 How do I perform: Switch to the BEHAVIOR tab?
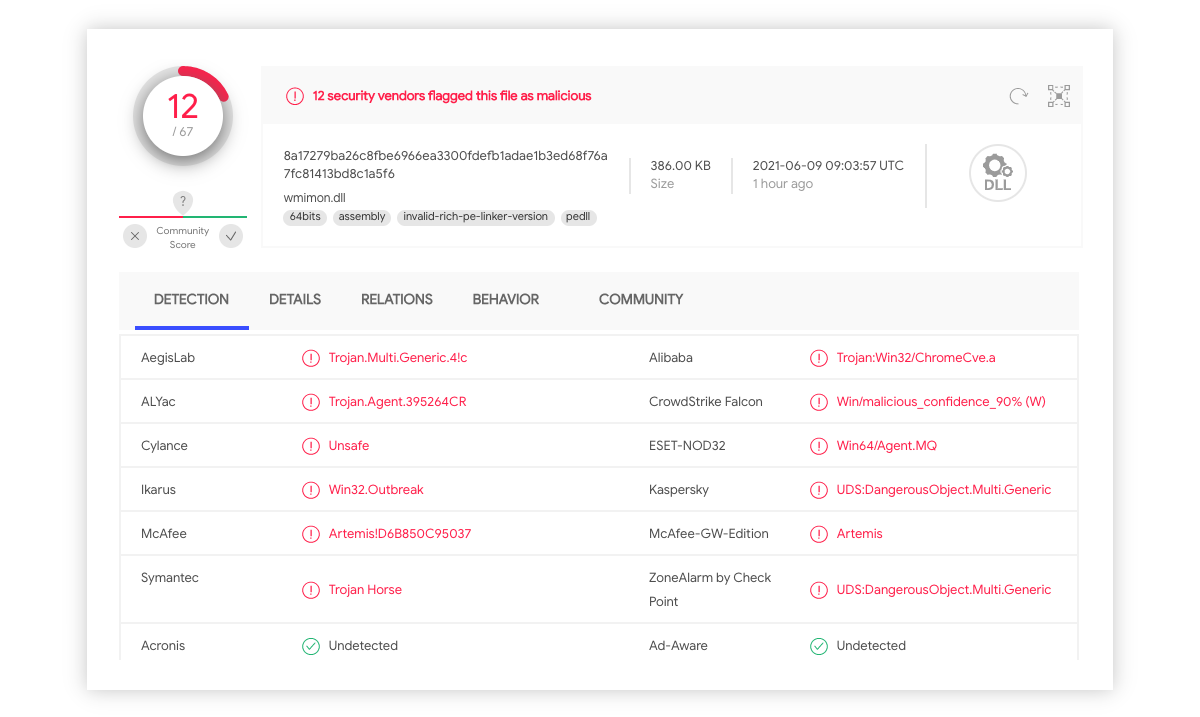click(x=506, y=299)
